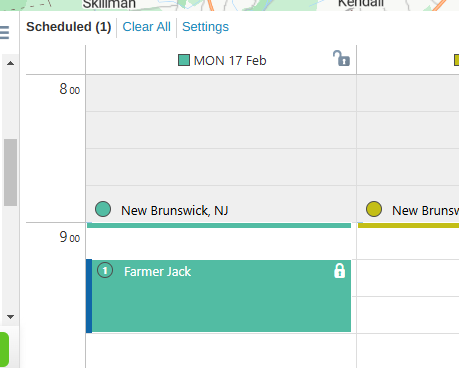
Task: Click the hamburger menu icon at left edge
Action: point(4,33)
